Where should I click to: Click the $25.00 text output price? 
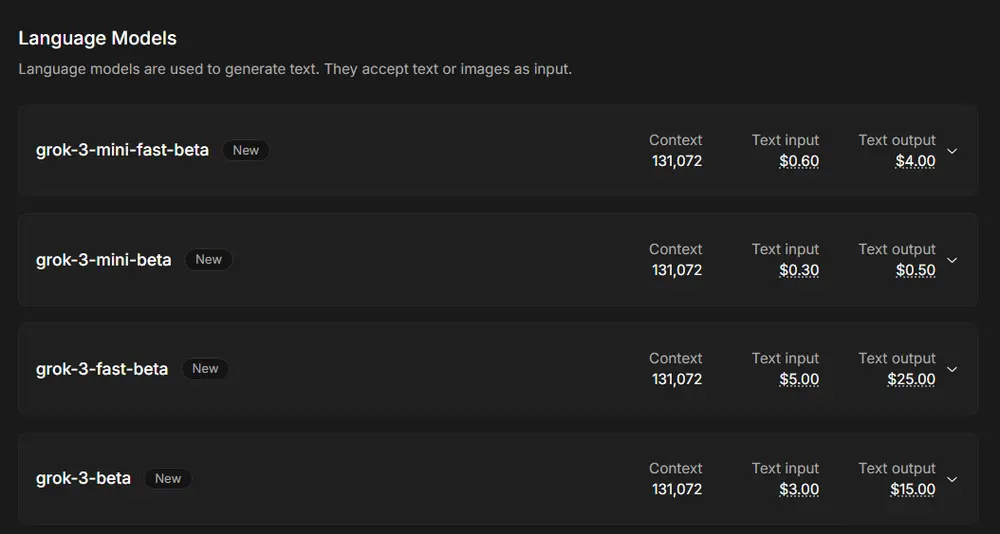coord(911,379)
